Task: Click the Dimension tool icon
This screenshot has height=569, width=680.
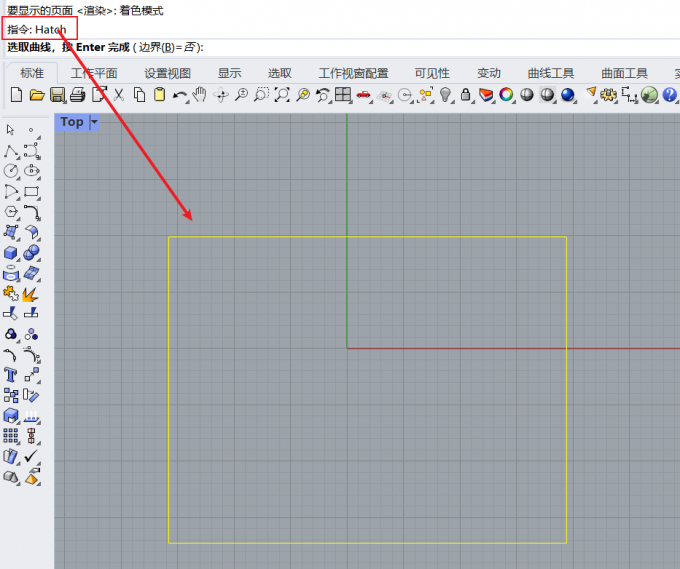Action: coord(629,95)
